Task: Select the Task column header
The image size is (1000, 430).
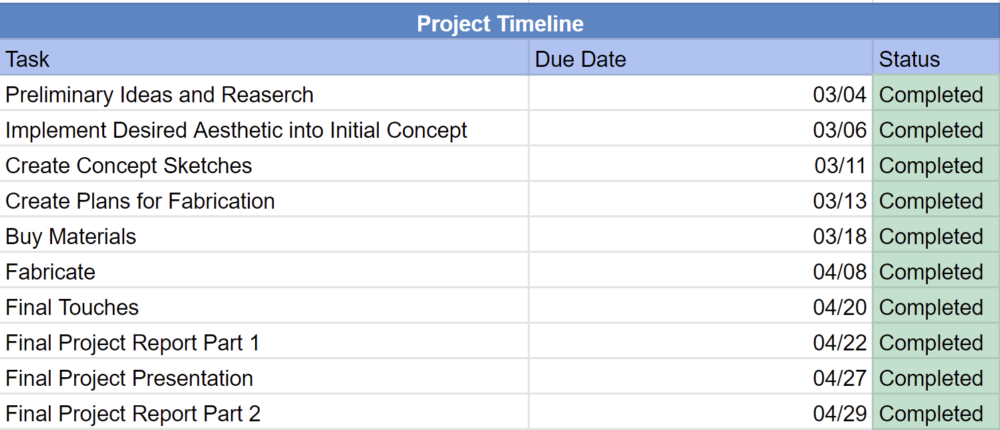Action: click(x=264, y=59)
